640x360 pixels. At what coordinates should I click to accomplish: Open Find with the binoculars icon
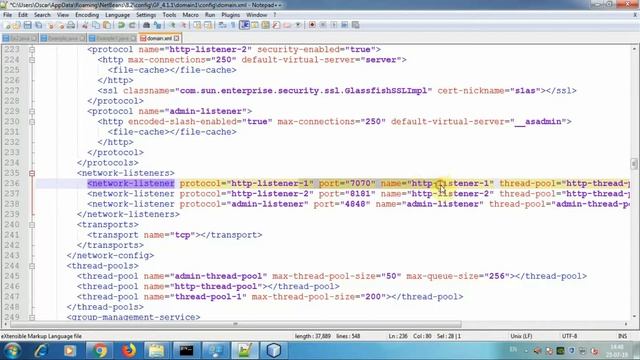(x=147, y=25)
